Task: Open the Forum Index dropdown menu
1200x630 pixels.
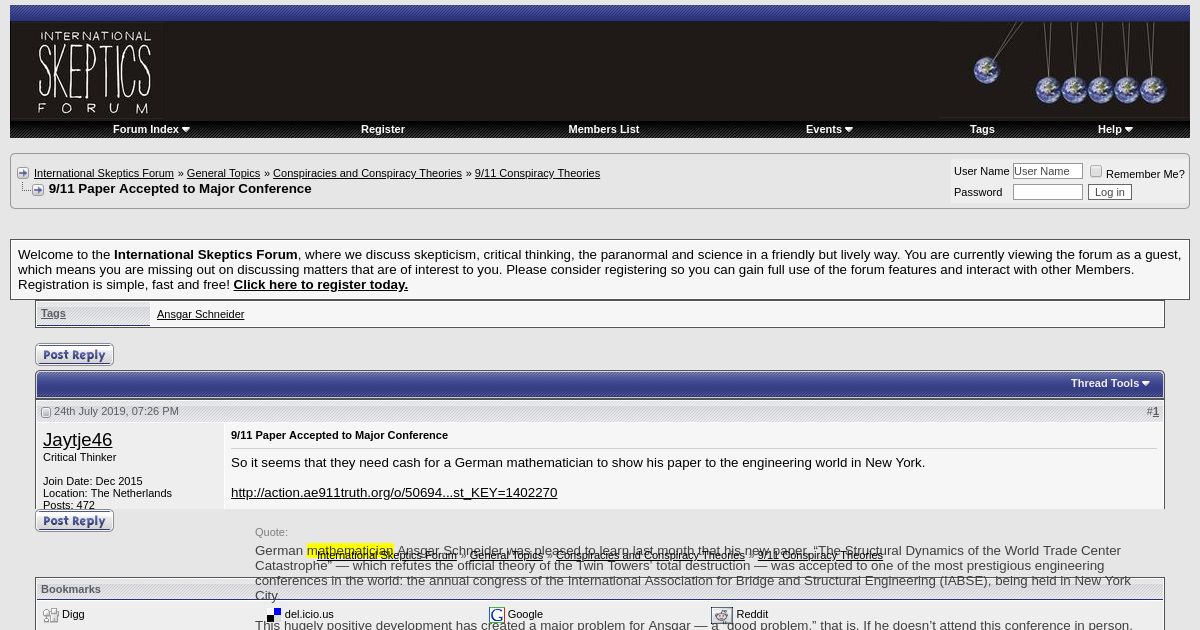Action: pos(151,129)
